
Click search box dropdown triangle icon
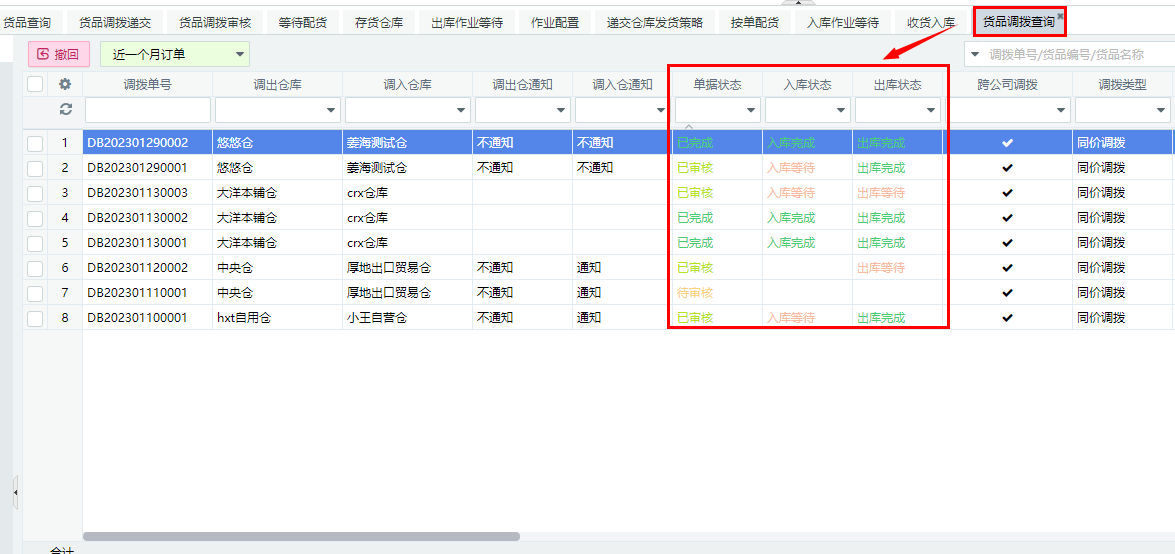point(975,54)
